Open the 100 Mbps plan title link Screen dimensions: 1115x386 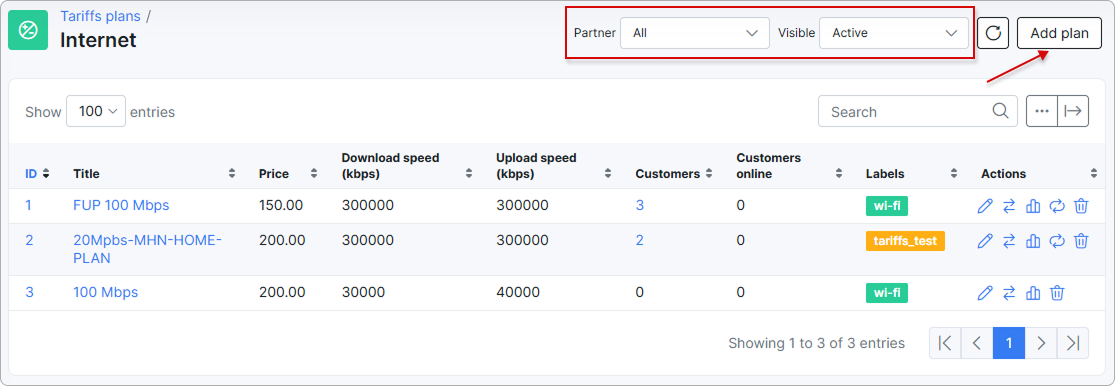(105, 292)
